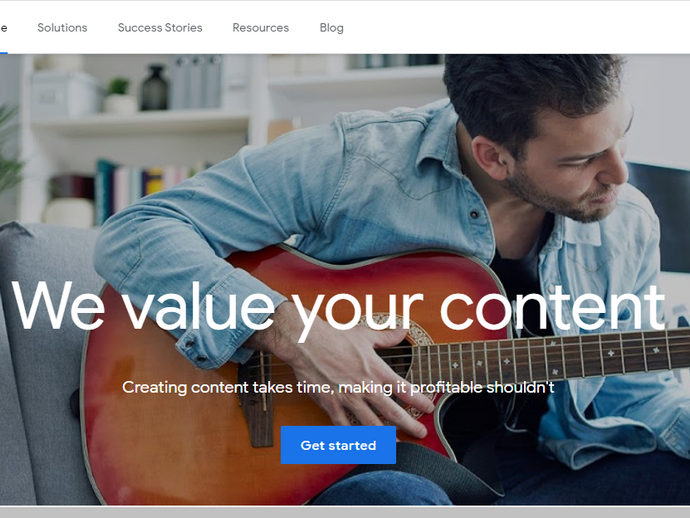690x518 pixels.
Task: Visit the Blog link in header
Action: pyautogui.click(x=331, y=28)
